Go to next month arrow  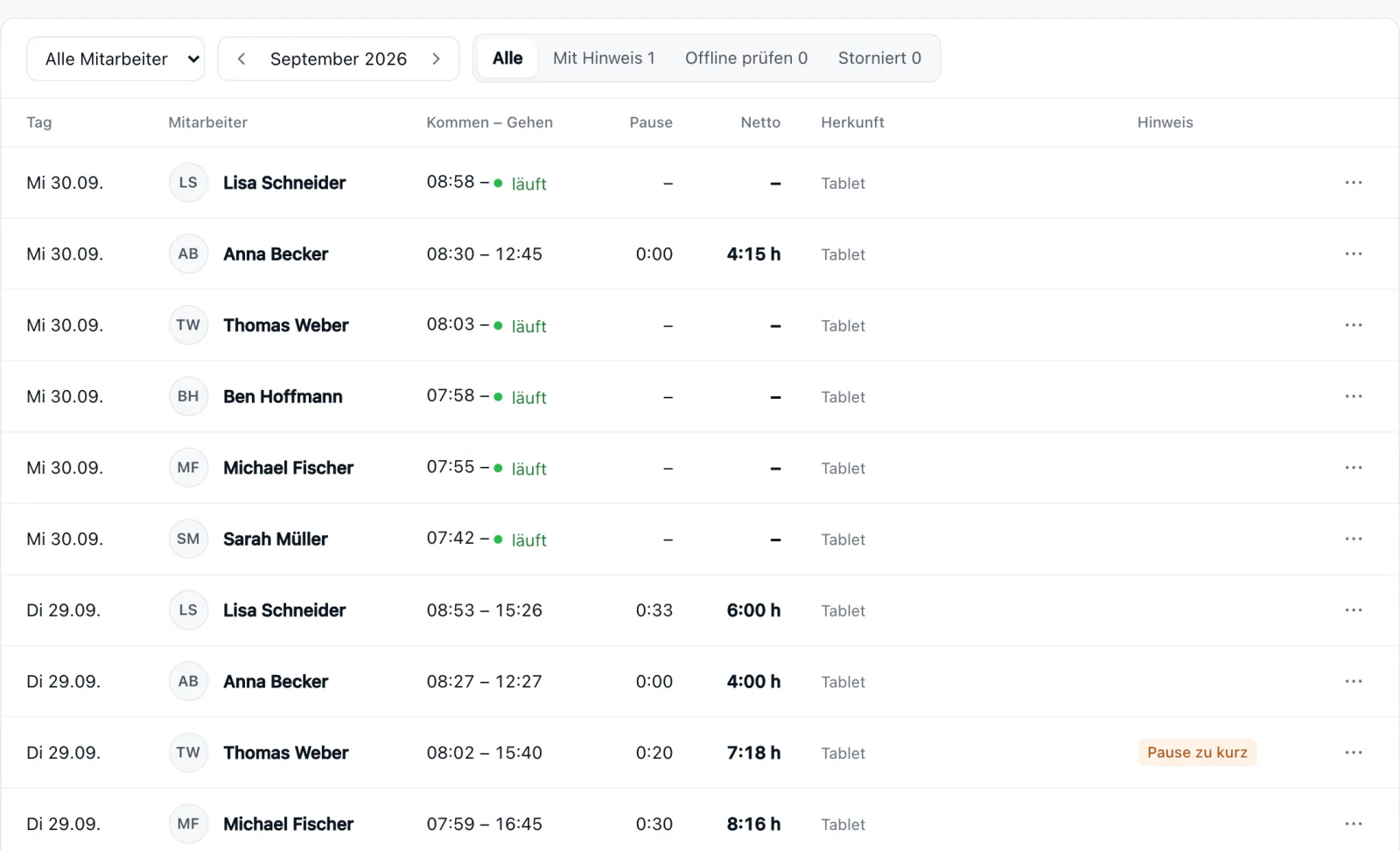click(x=436, y=59)
